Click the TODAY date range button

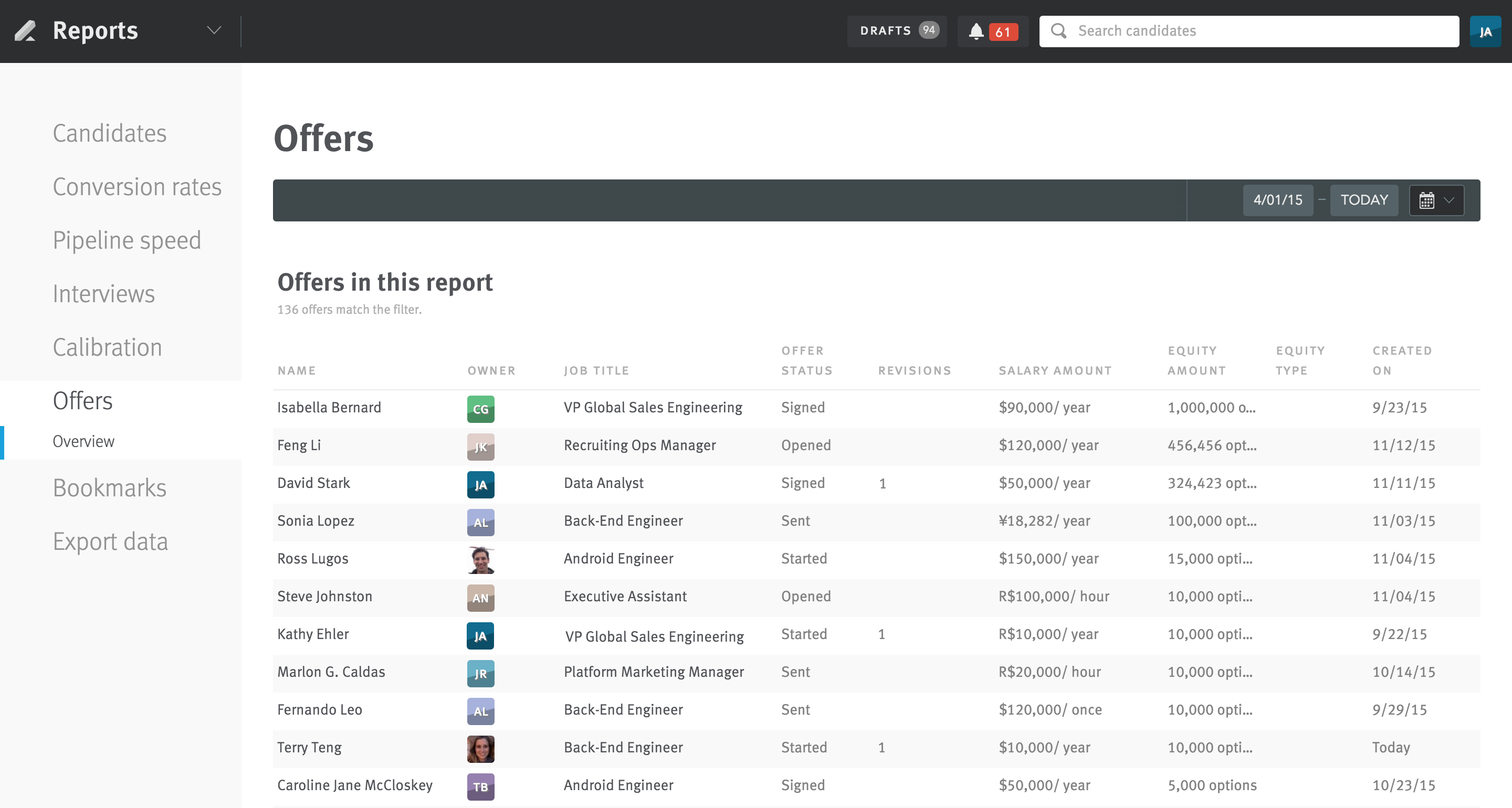point(1364,199)
